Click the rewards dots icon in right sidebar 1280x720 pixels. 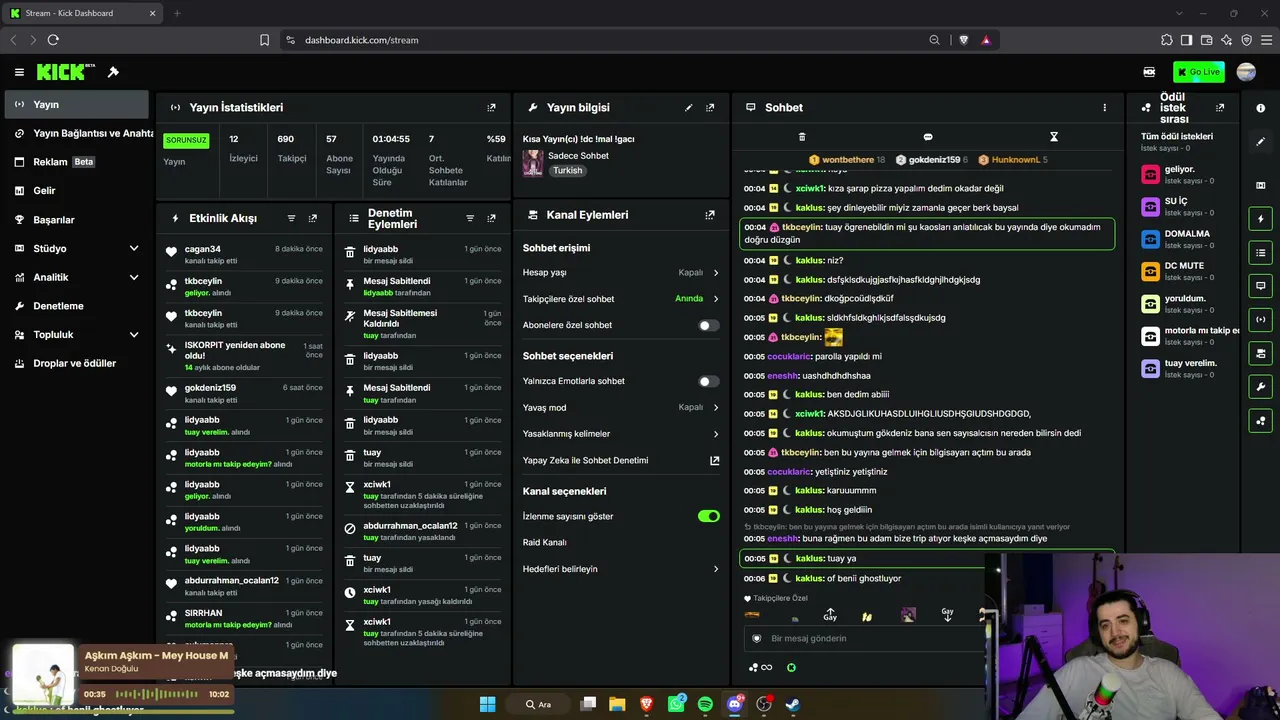(1260, 421)
